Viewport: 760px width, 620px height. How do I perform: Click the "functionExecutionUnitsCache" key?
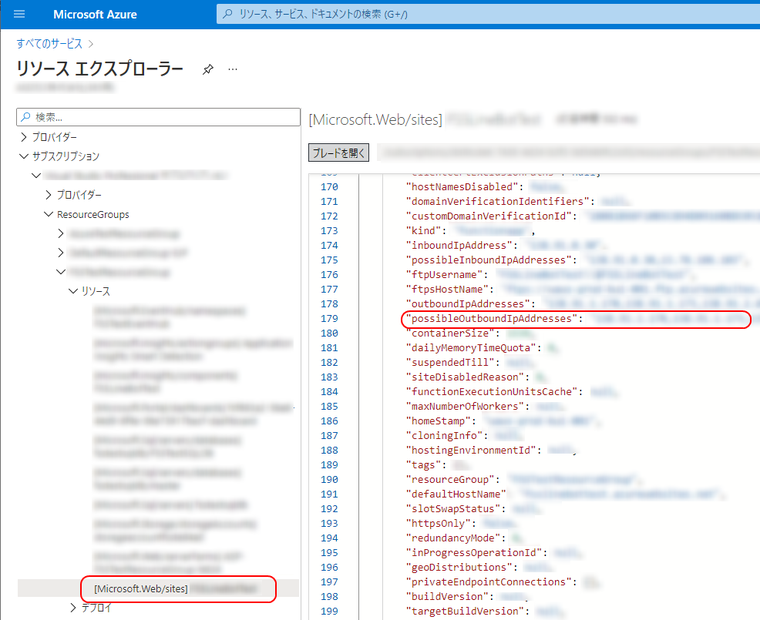[x=492, y=392]
